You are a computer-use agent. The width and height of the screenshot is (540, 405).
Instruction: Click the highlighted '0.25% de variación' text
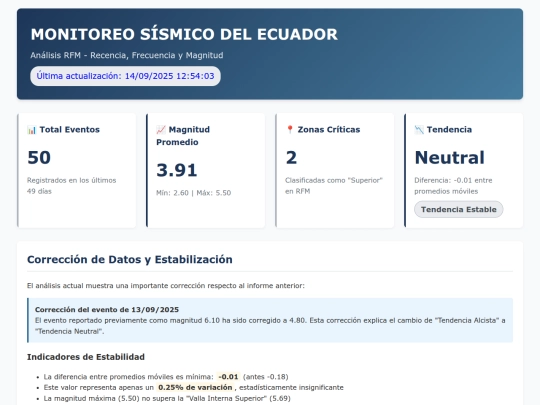point(195,387)
